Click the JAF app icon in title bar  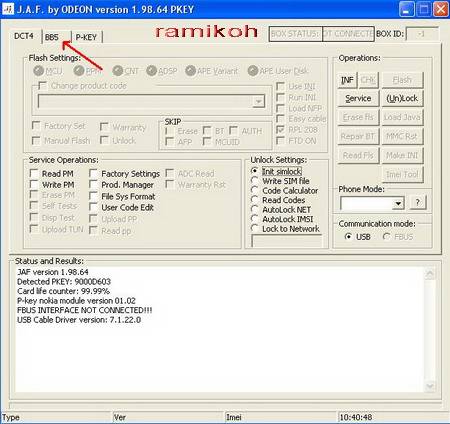[8, 9]
